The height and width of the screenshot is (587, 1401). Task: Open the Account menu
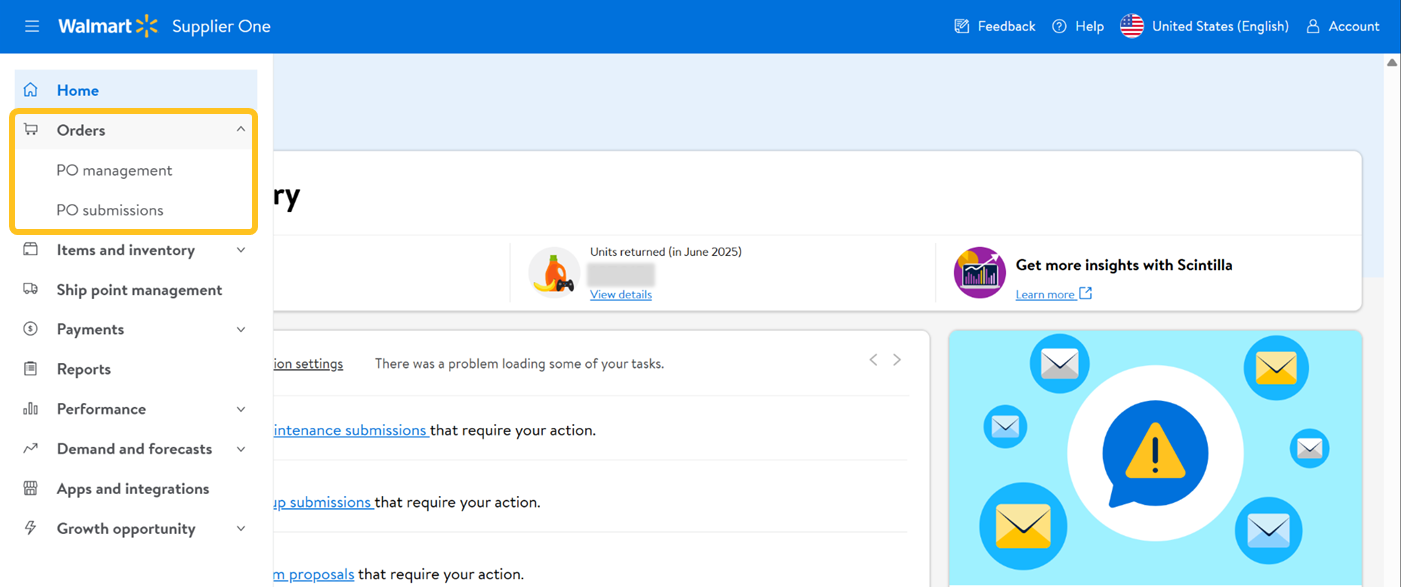coord(1343,26)
